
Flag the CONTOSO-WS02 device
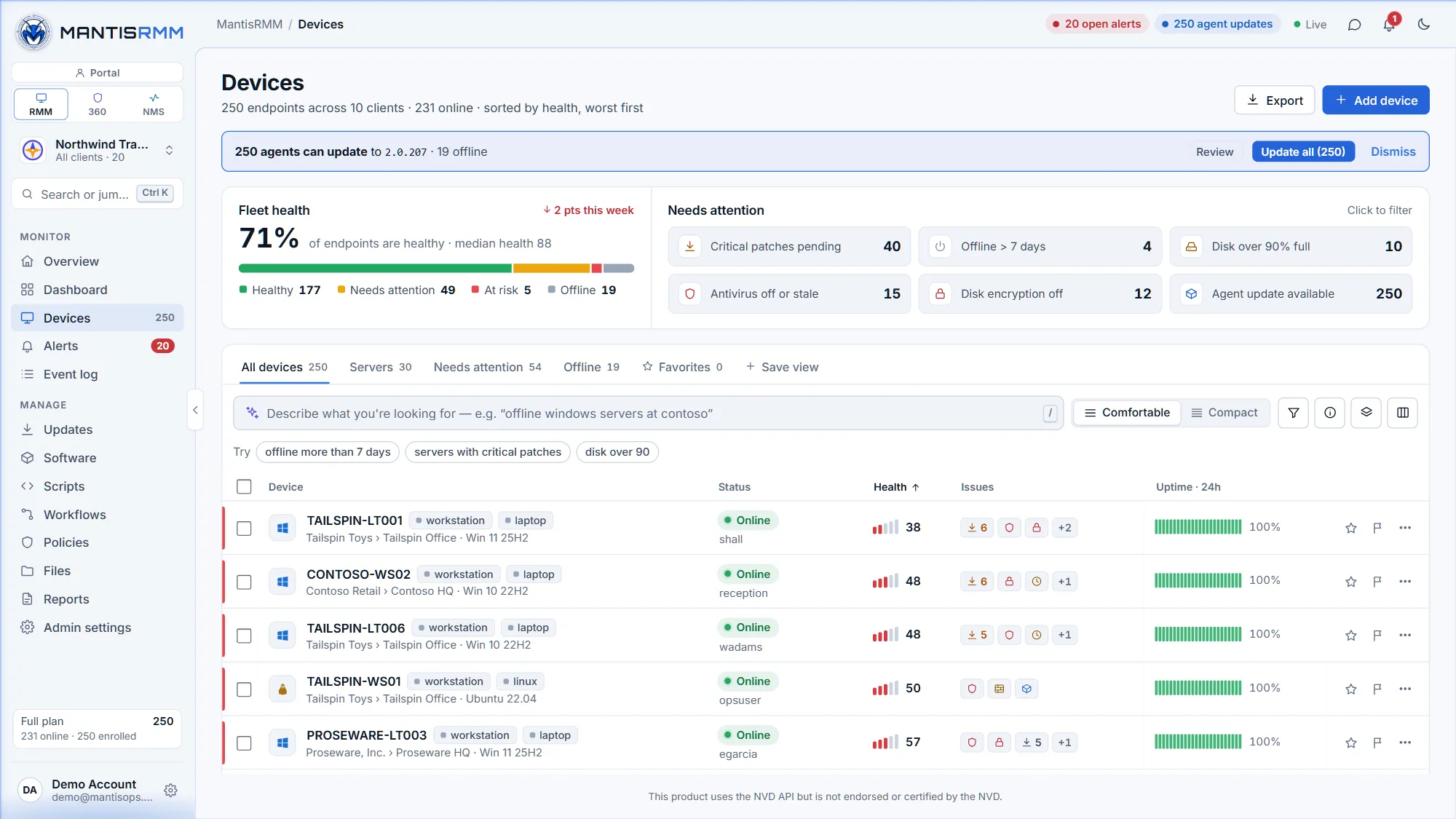1377,582
